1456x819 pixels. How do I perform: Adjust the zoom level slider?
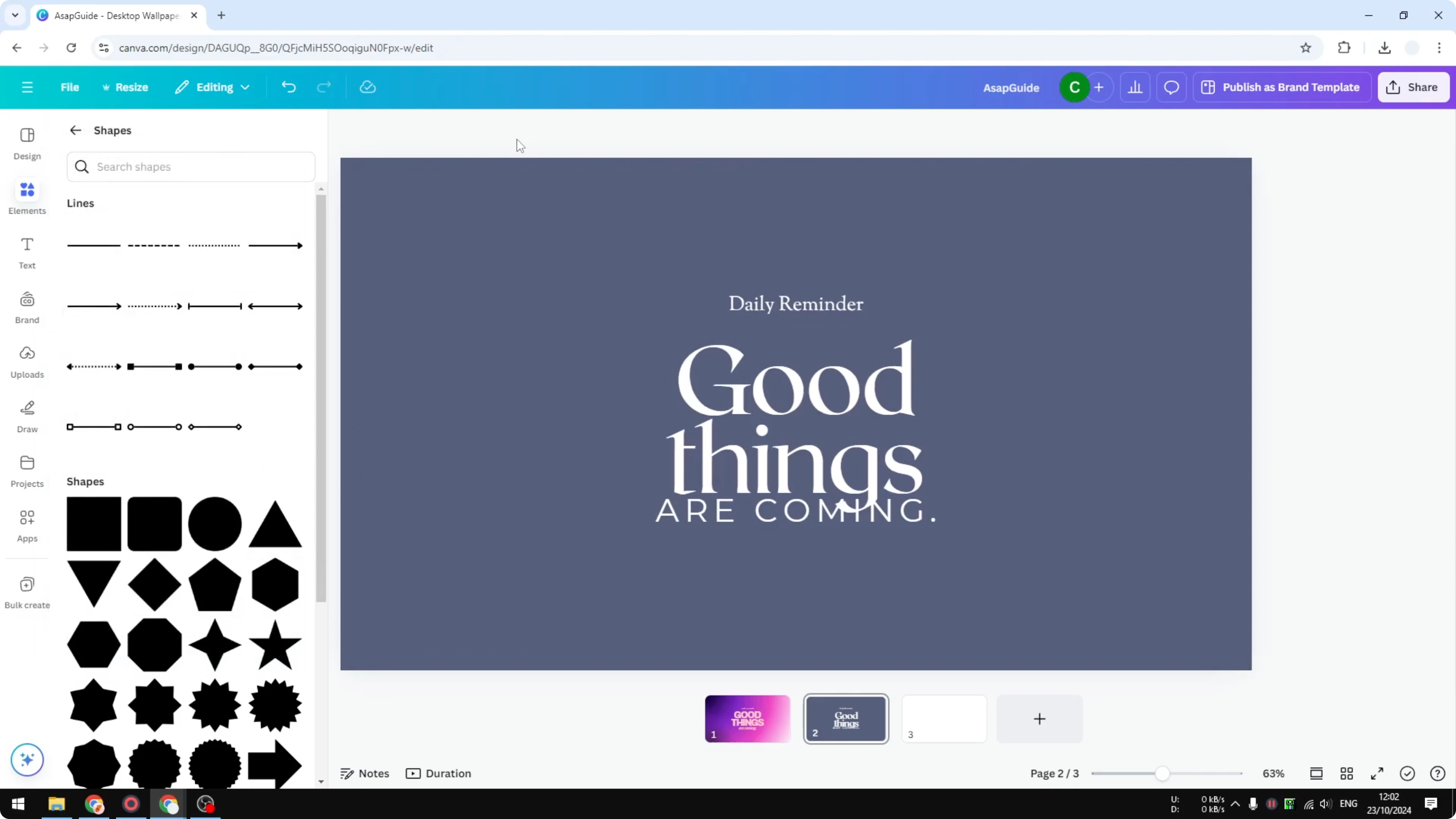click(x=1163, y=773)
